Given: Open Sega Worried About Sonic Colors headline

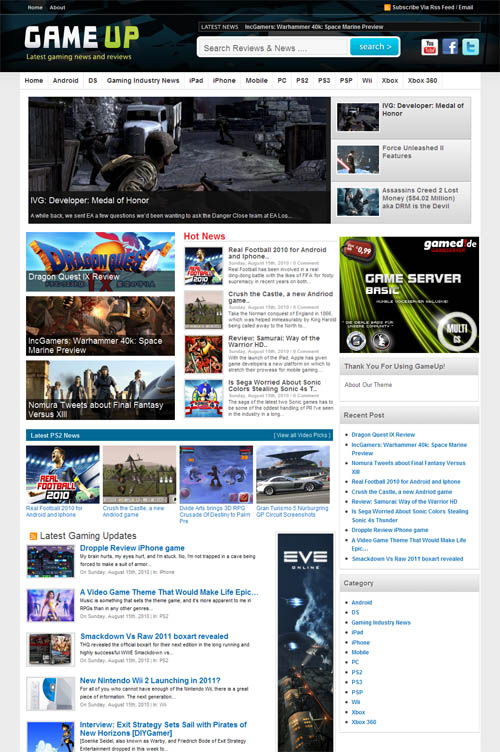Looking at the screenshot, I should pyautogui.click(x=275, y=385).
